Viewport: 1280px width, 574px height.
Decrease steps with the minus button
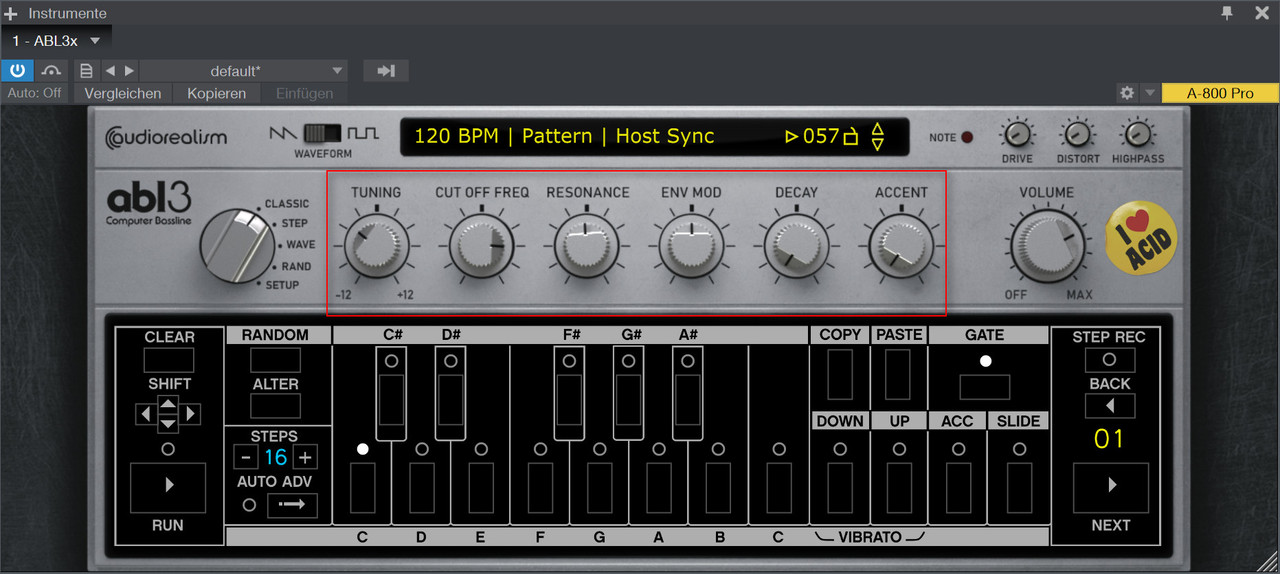click(245, 458)
